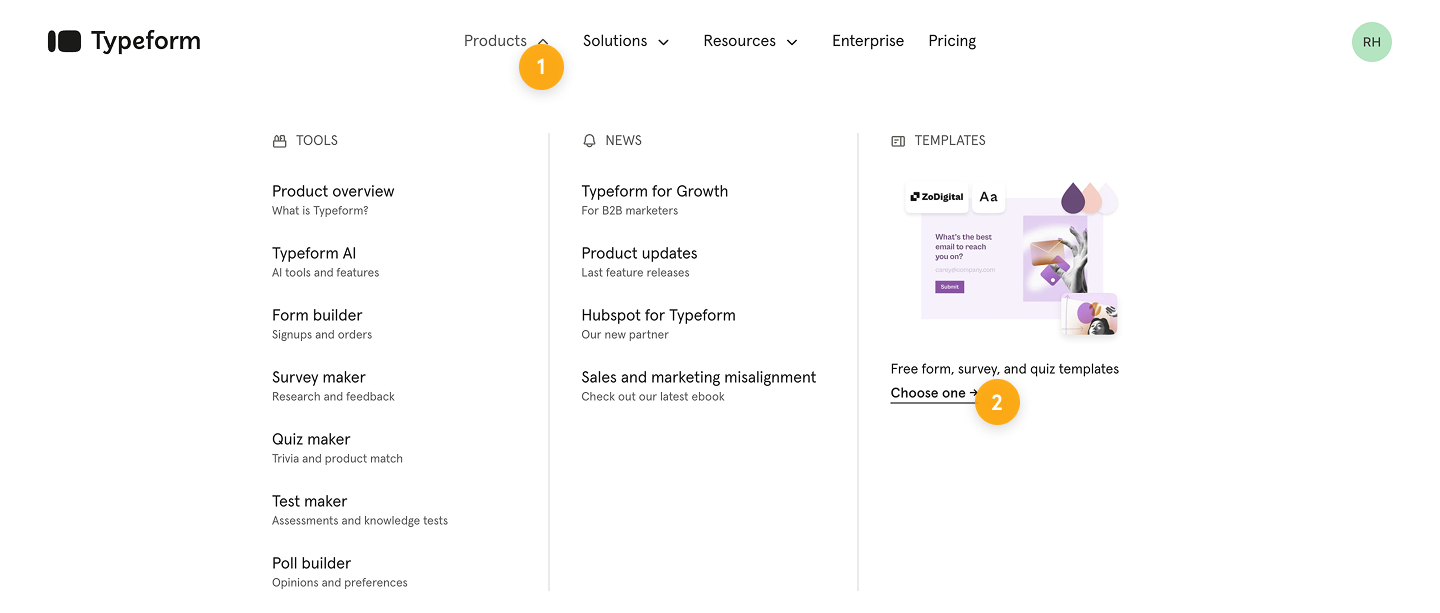Choose Survey maker from Tools
This screenshot has height=613, width=1440.
pos(319,378)
